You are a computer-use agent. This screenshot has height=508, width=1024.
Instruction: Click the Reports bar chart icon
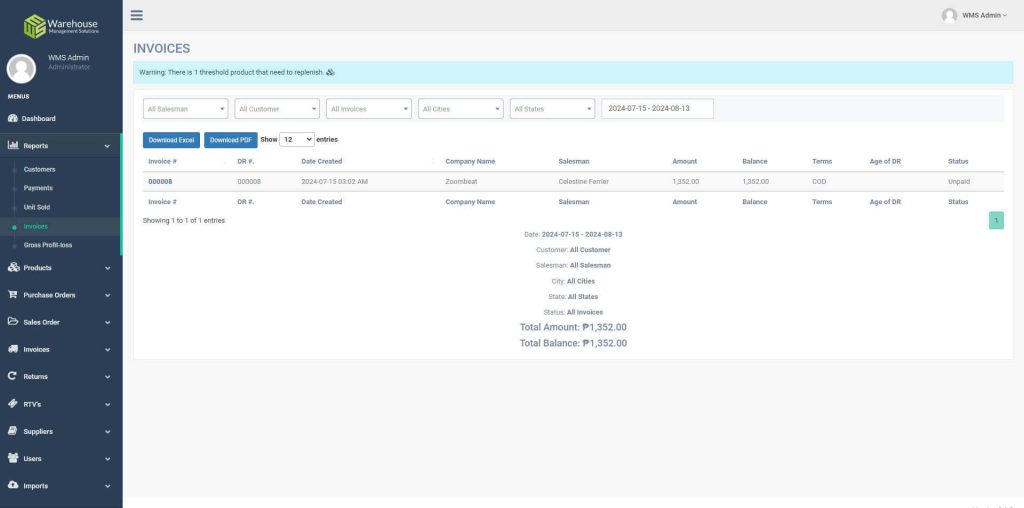coord(13,145)
